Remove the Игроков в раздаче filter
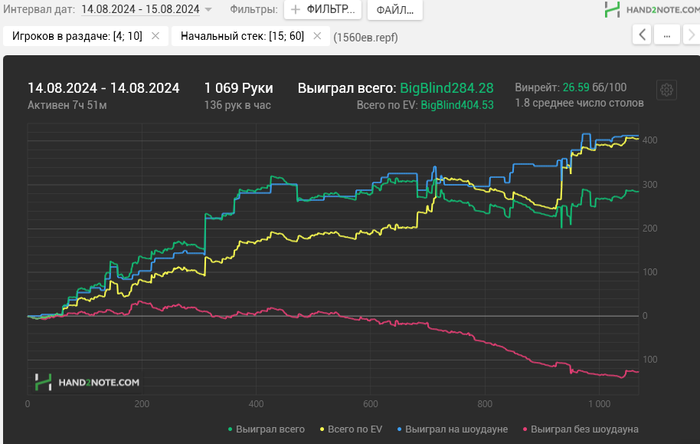700x444 pixels. tap(155, 36)
